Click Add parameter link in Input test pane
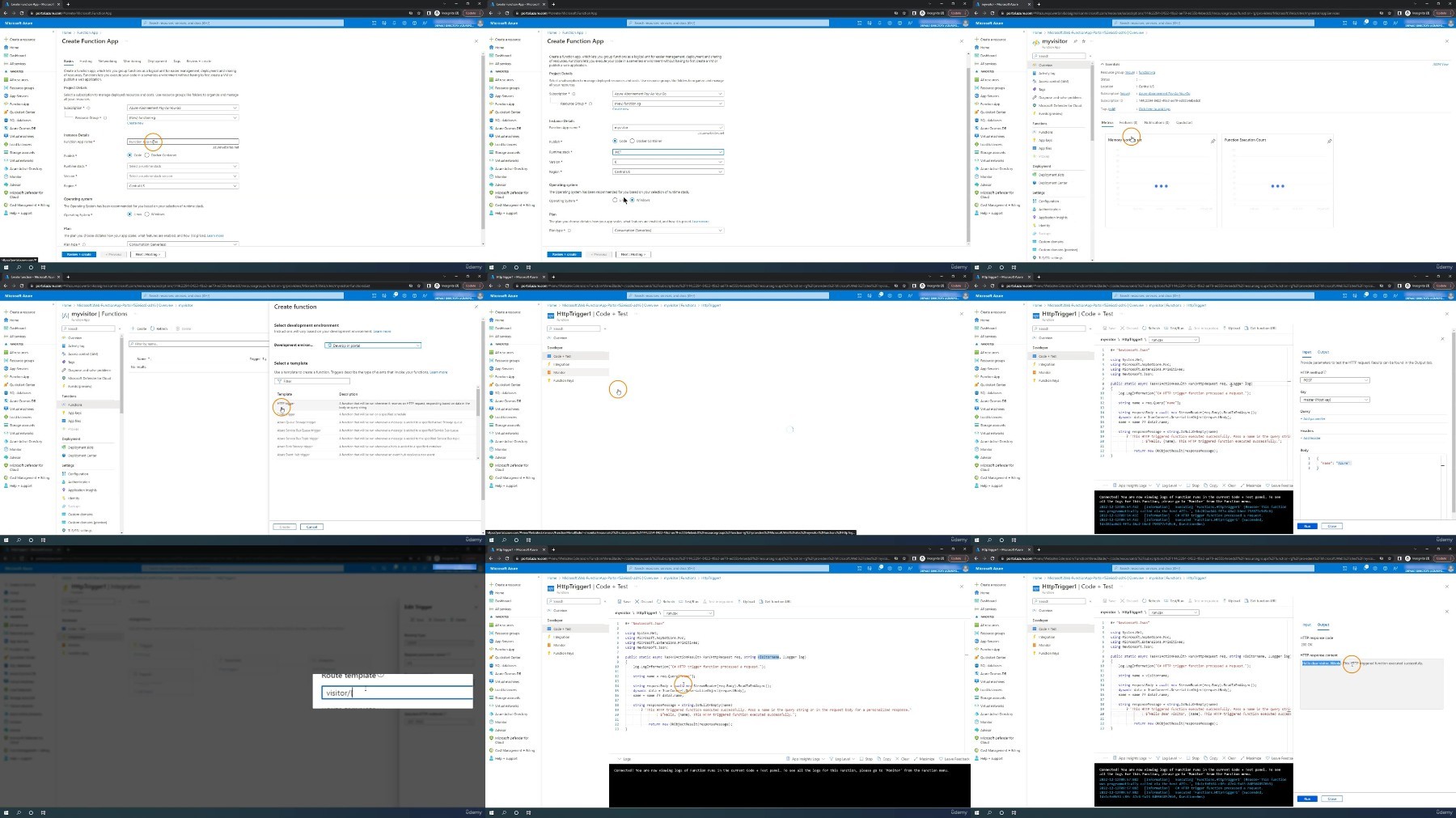This screenshot has width=1456, height=818. click(x=1314, y=419)
